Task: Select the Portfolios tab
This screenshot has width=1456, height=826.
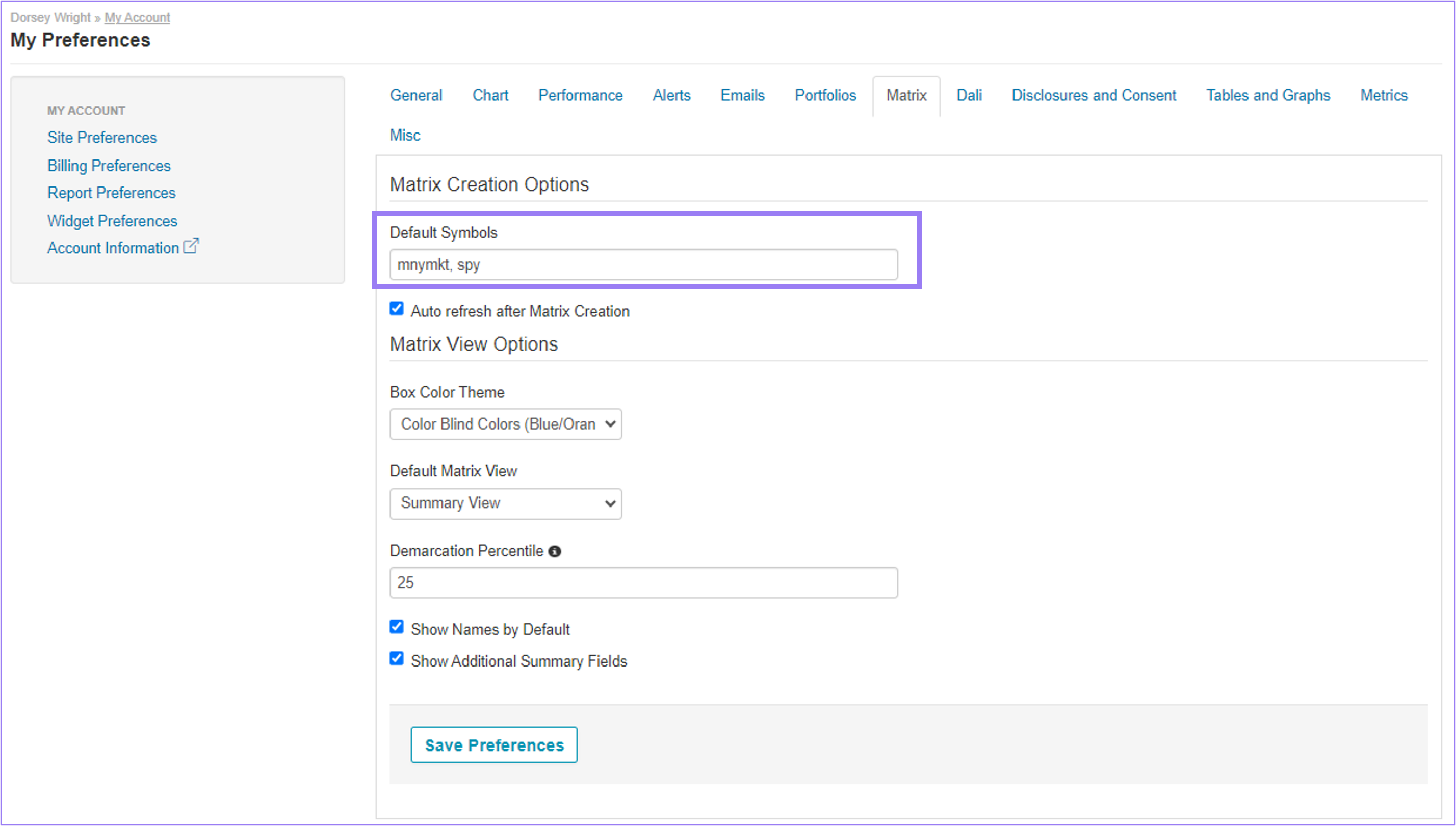Action: tap(825, 95)
